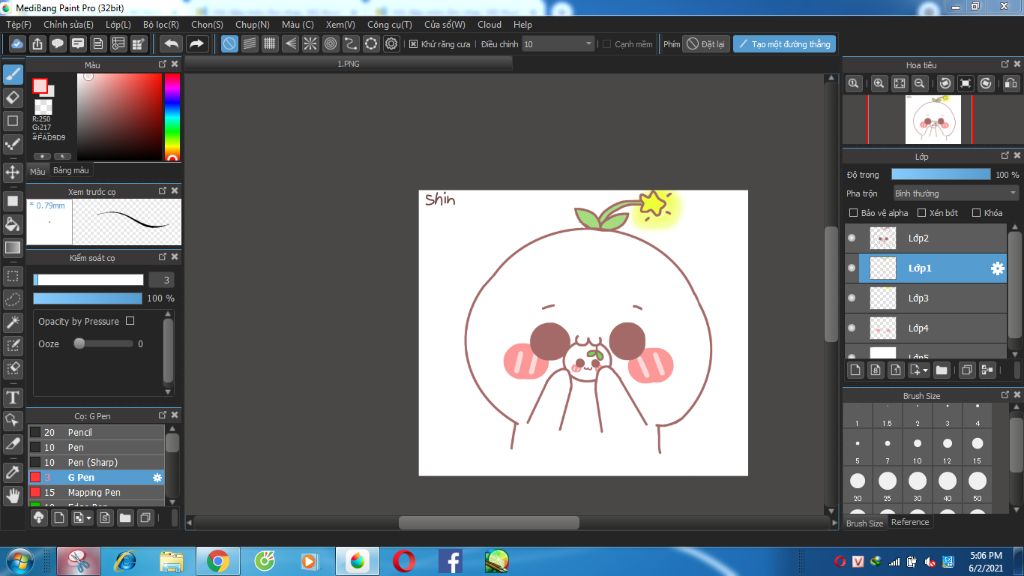Select the Eyedropper tool
Screen dimensions: 1024x576
click(x=13, y=472)
